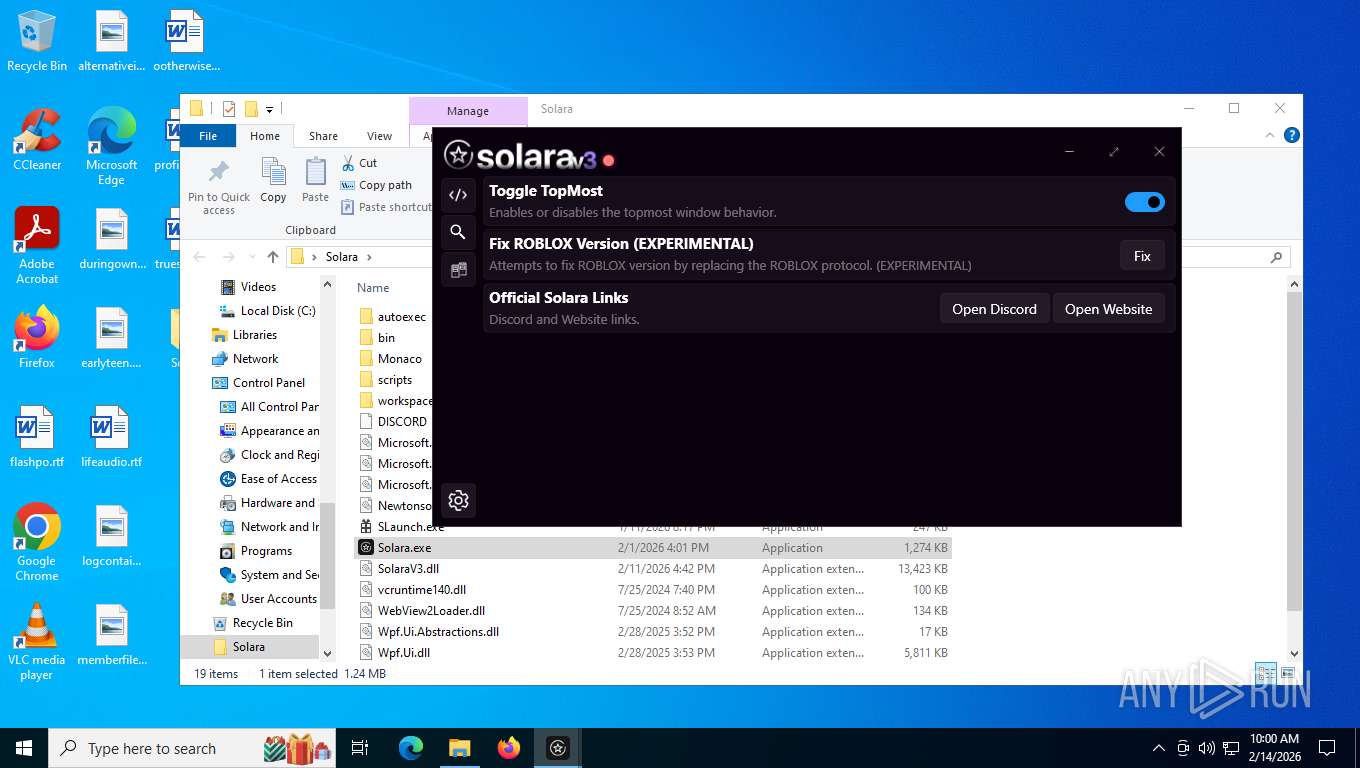
Task: Show hidden system tray icons
Action: pyautogui.click(x=1159, y=748)
